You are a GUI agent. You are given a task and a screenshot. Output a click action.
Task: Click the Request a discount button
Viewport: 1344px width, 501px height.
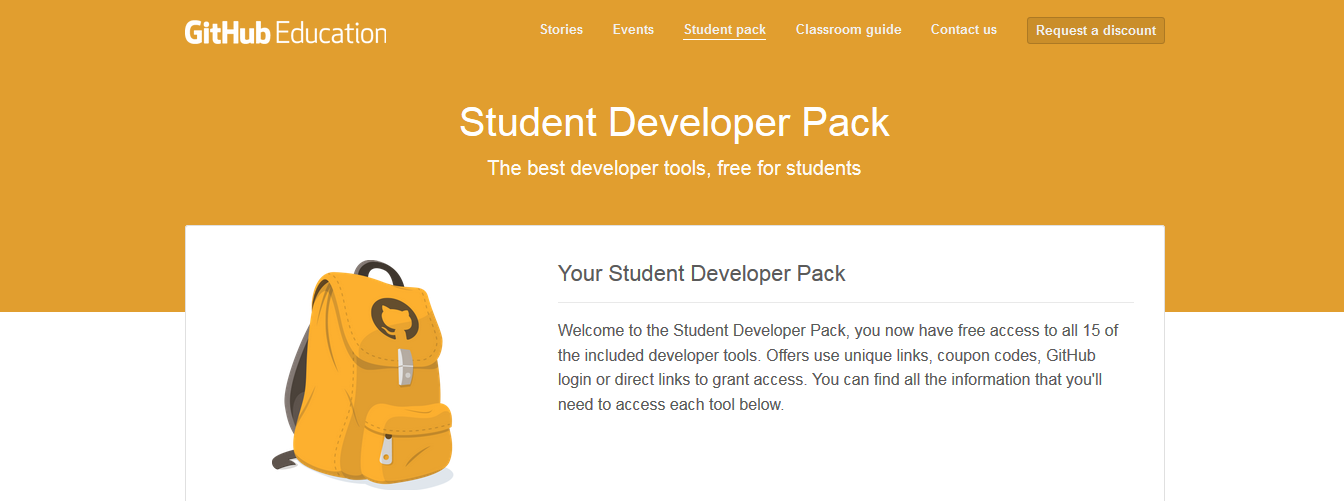(x=1096, y=31)
